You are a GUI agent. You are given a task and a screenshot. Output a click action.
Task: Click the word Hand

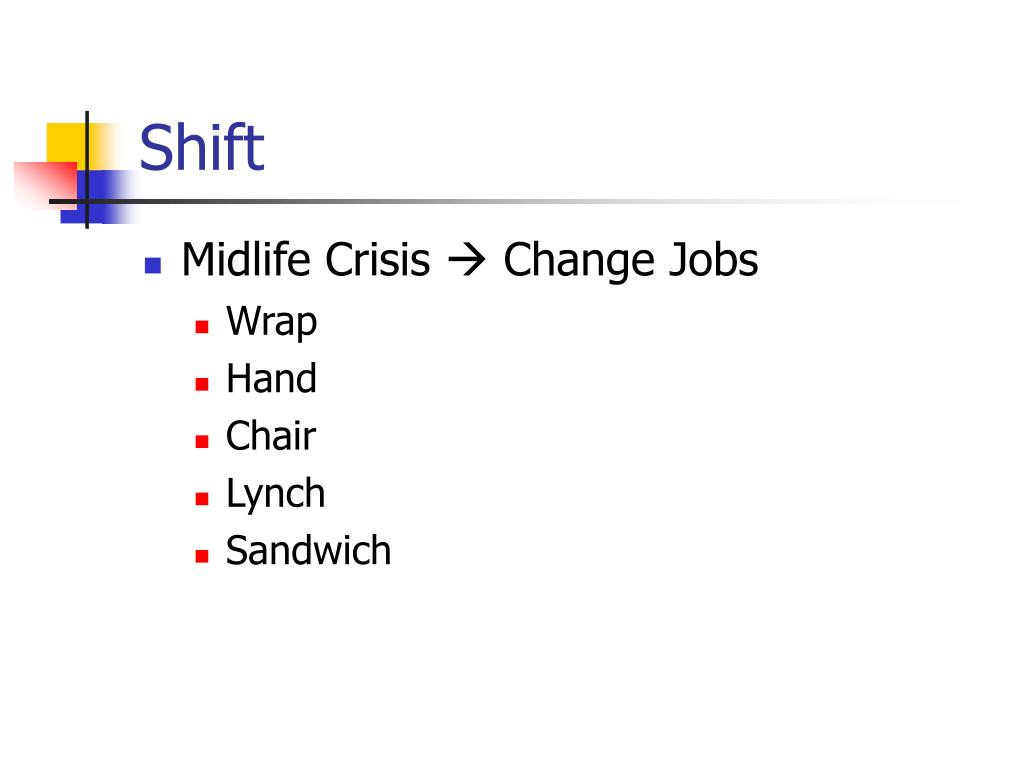[x=272, y=378]
